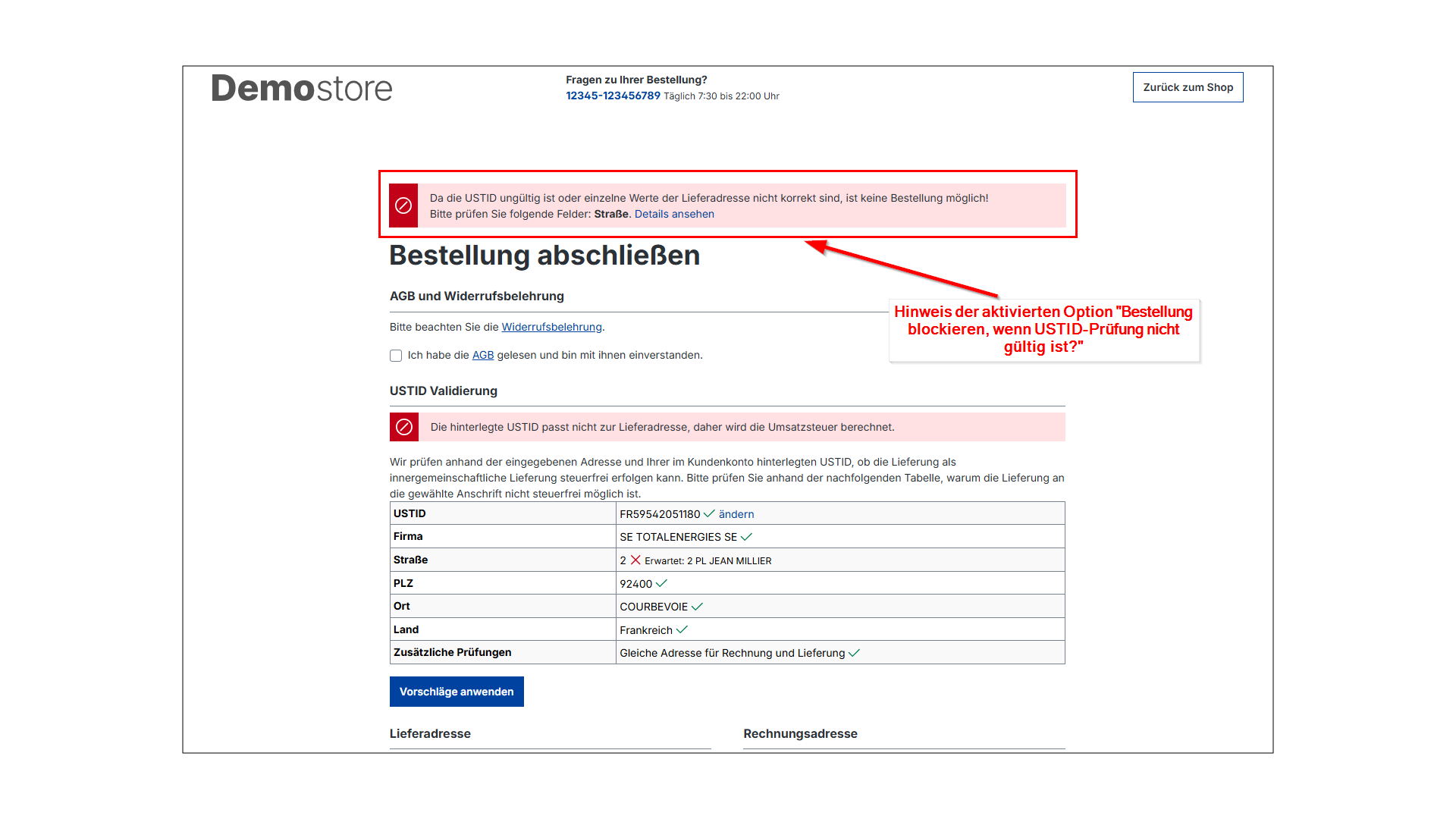1456x819 pixels.
Task: Click the value SE TOTALENERGIES SE
Action: [678, 537]
